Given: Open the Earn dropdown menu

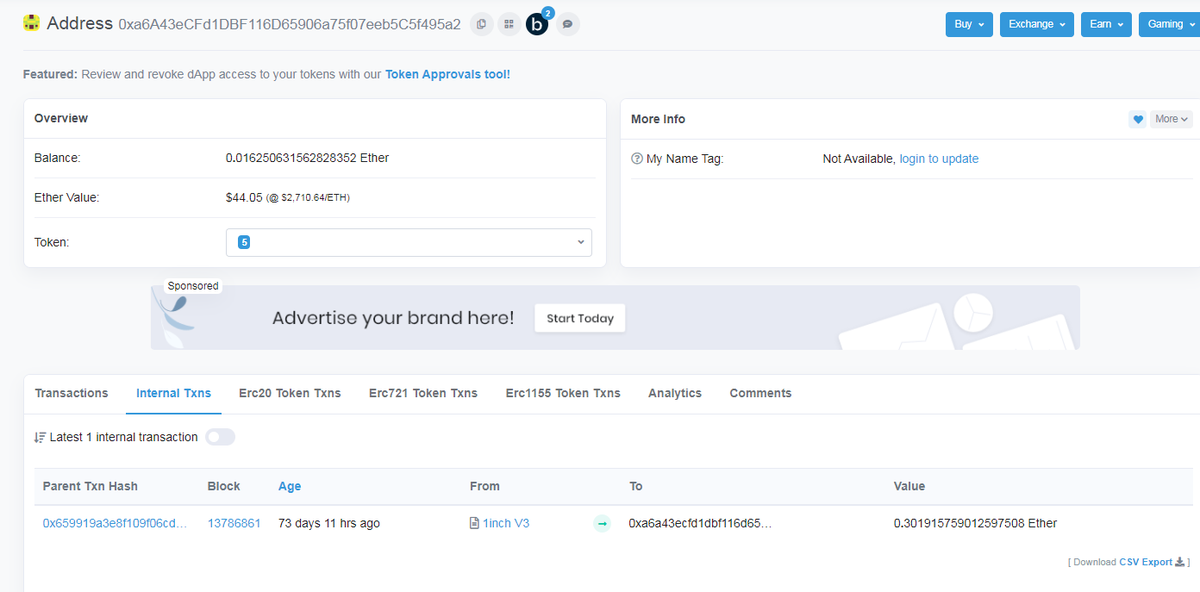Looking at the screenshot, I should 1106,24.
